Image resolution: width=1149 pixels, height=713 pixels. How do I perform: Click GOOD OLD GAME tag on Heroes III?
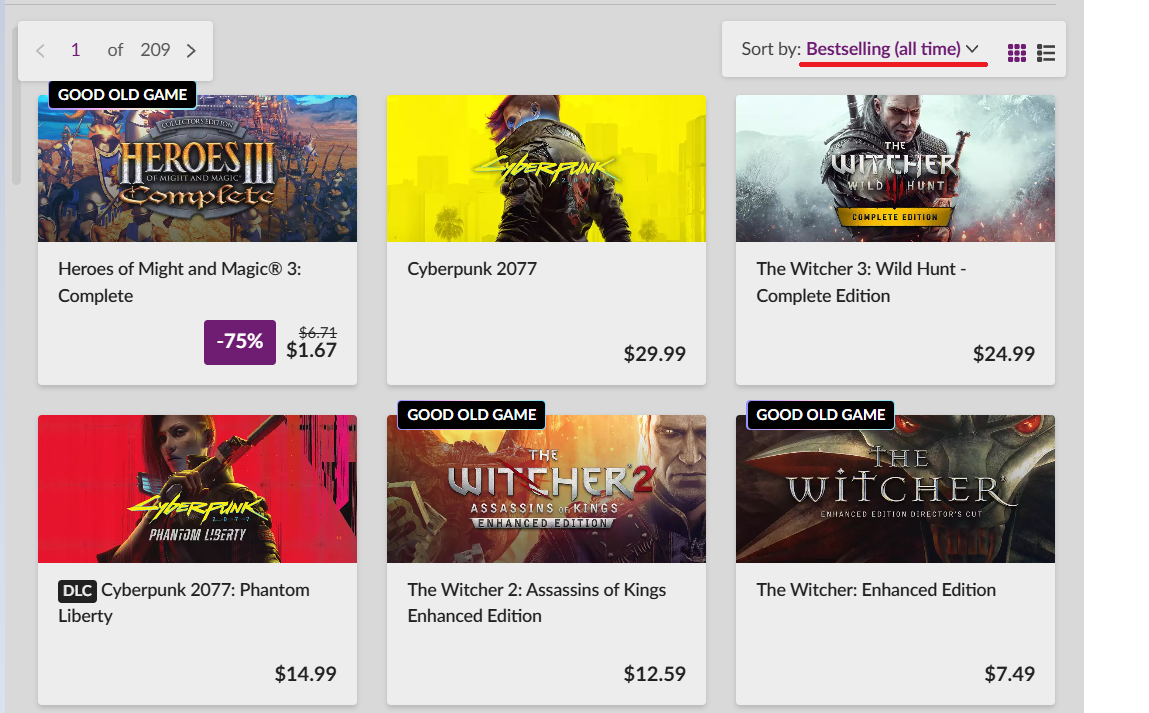point(122,95)
